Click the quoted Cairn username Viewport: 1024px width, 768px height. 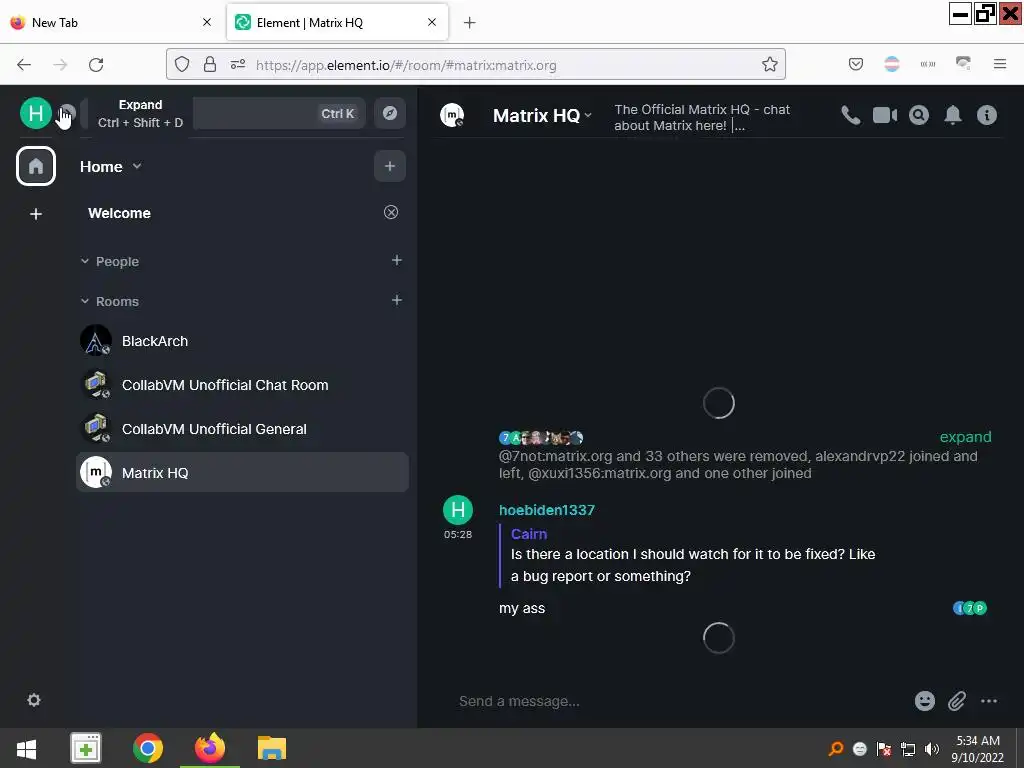(528, 534)
